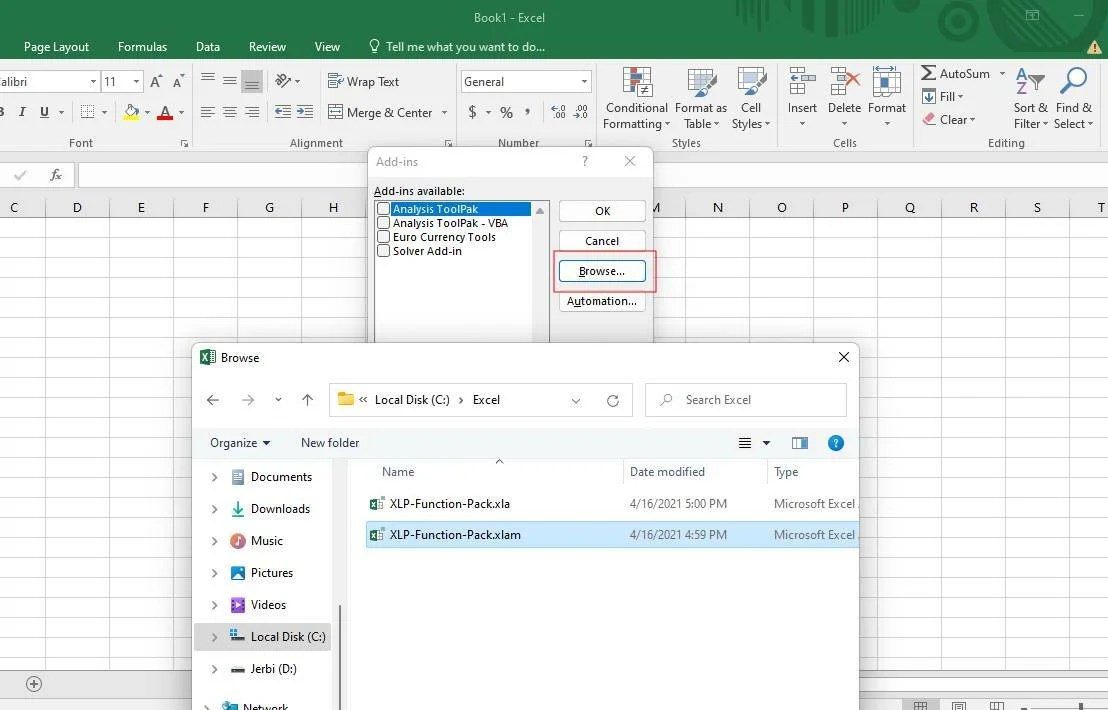Screen dimensions: 1108x710
Task: Open the Organize dropdown in Browse dialog
Action: tap(240, 442)
